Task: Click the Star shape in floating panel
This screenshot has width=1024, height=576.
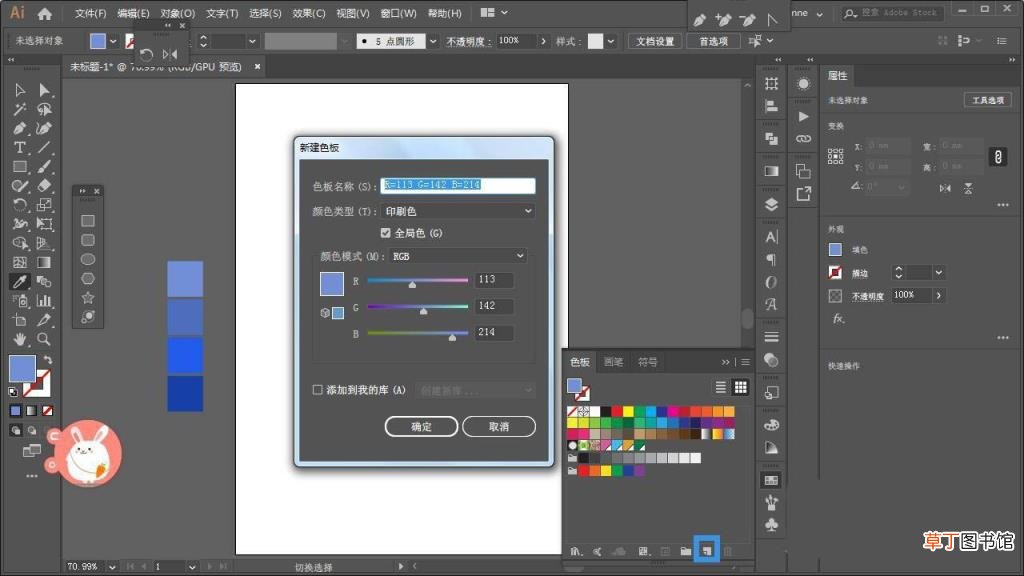Action: click(88, 298)
